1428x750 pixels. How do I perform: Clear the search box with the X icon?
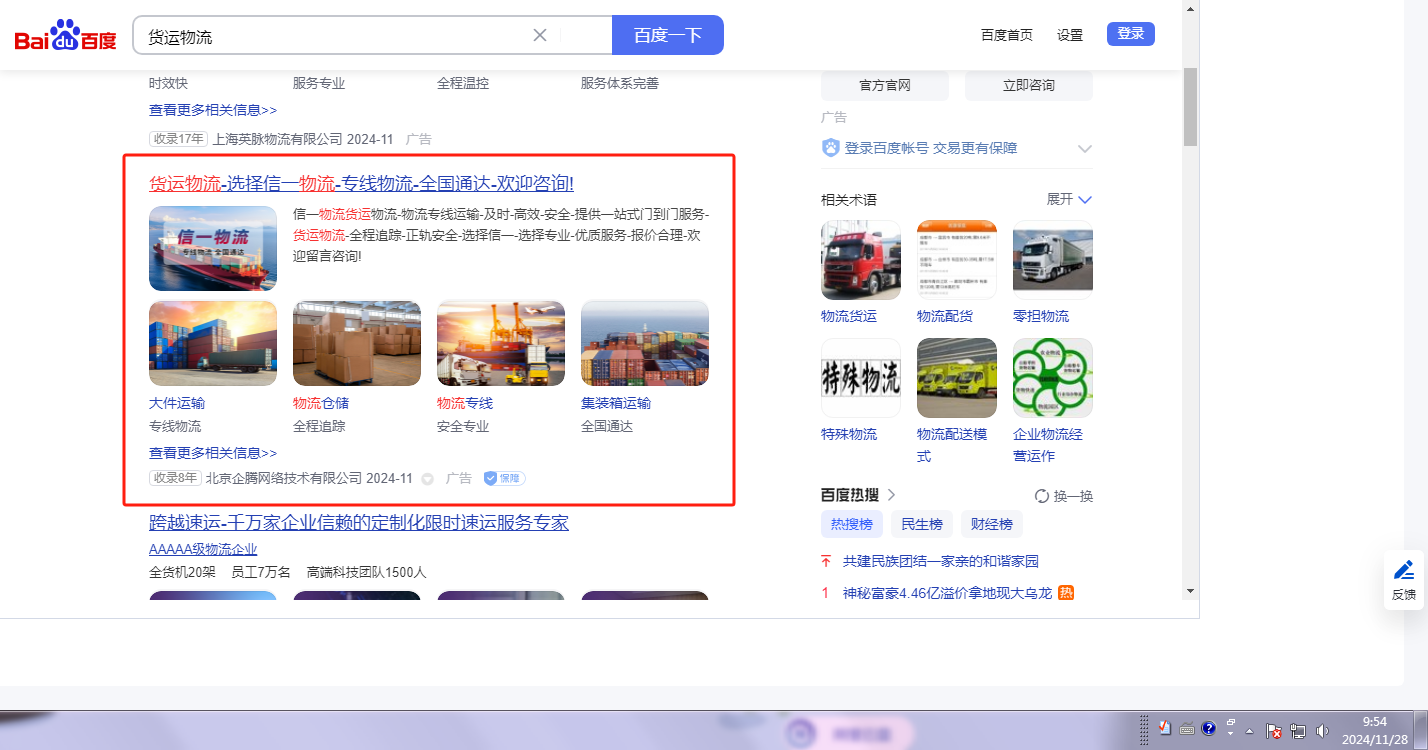click(x=540, y=35)
